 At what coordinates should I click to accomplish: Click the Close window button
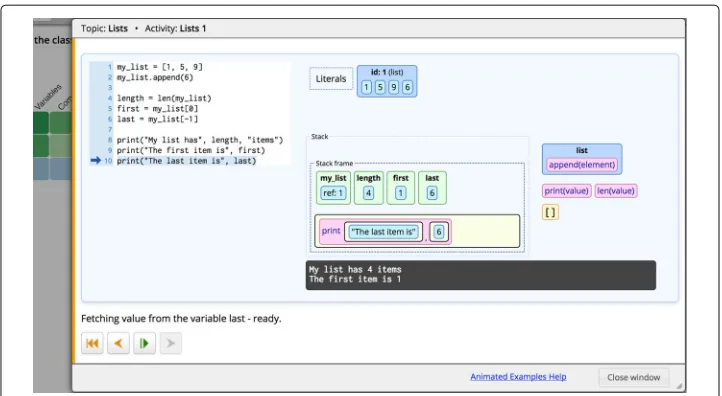(x=634, y=377)
